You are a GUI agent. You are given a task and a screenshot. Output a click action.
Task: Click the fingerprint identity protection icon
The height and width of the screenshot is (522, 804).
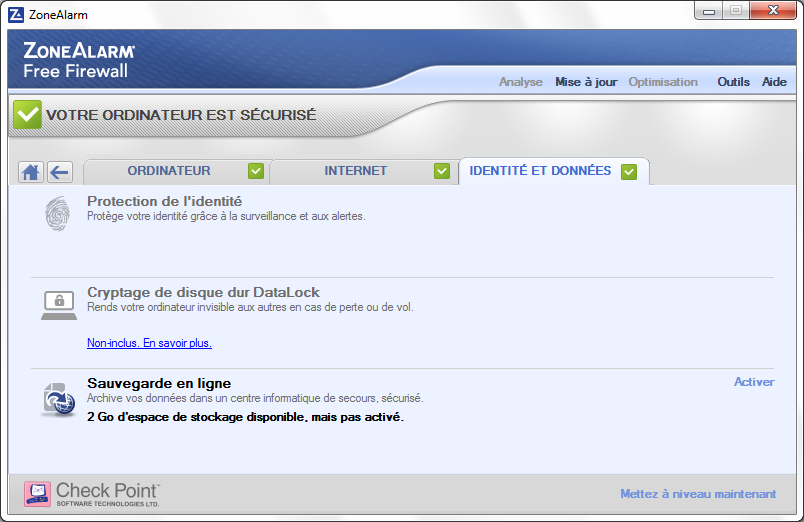point(57,213)
